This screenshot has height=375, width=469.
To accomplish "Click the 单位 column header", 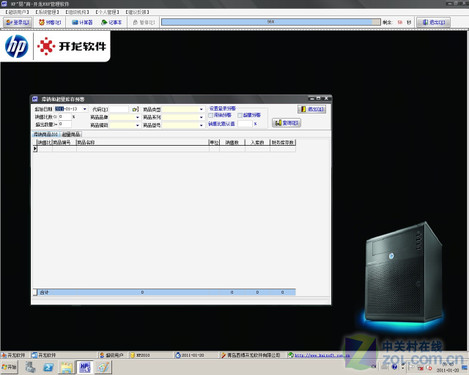I will tap(214, 142).
